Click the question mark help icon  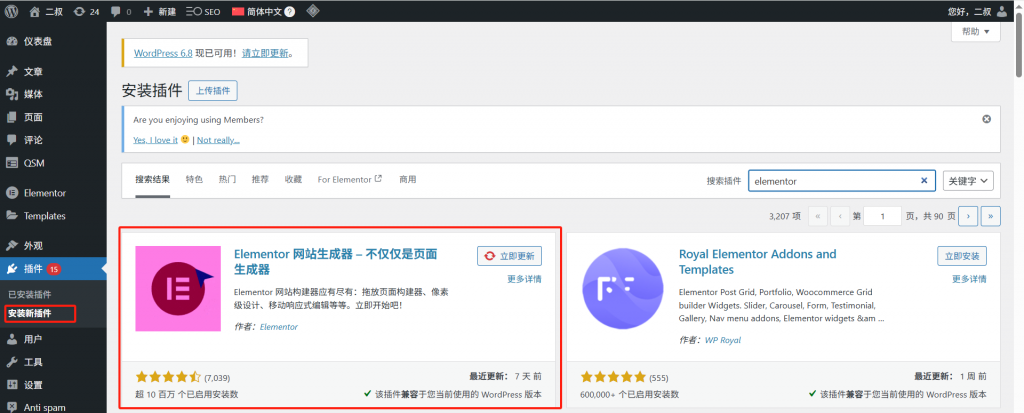290,11
